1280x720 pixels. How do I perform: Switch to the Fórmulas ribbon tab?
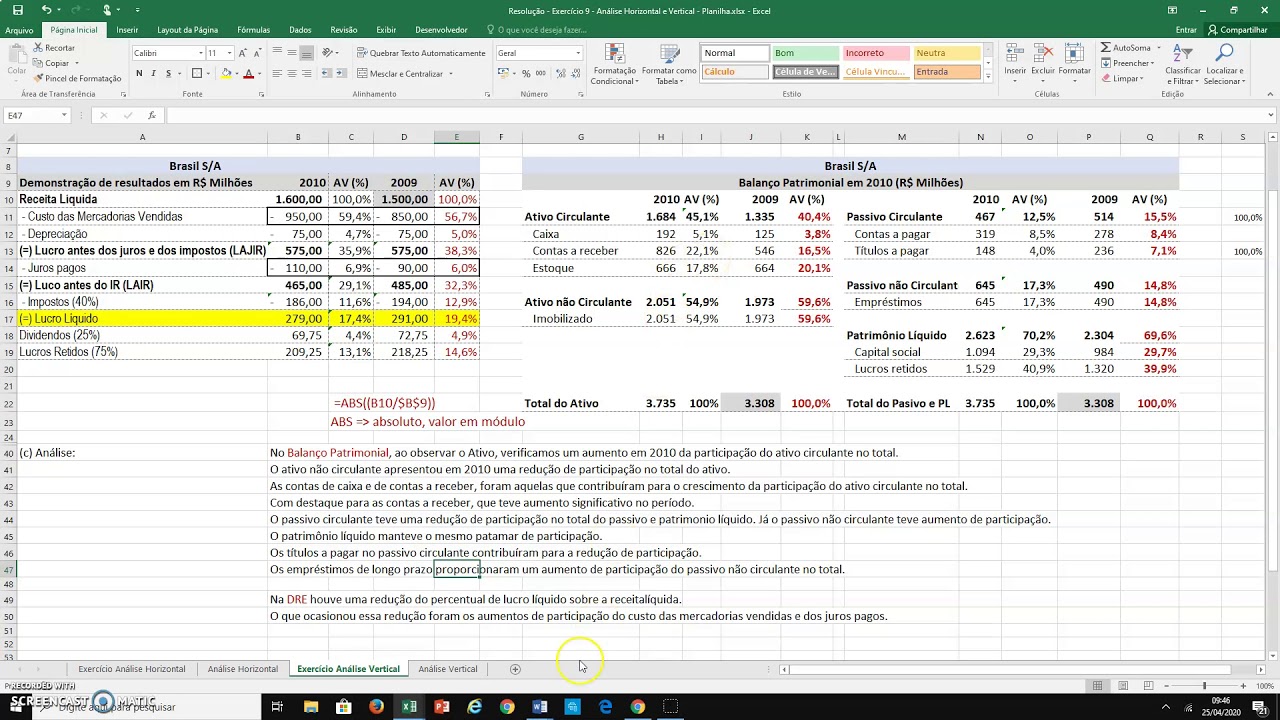pos(253,30)
